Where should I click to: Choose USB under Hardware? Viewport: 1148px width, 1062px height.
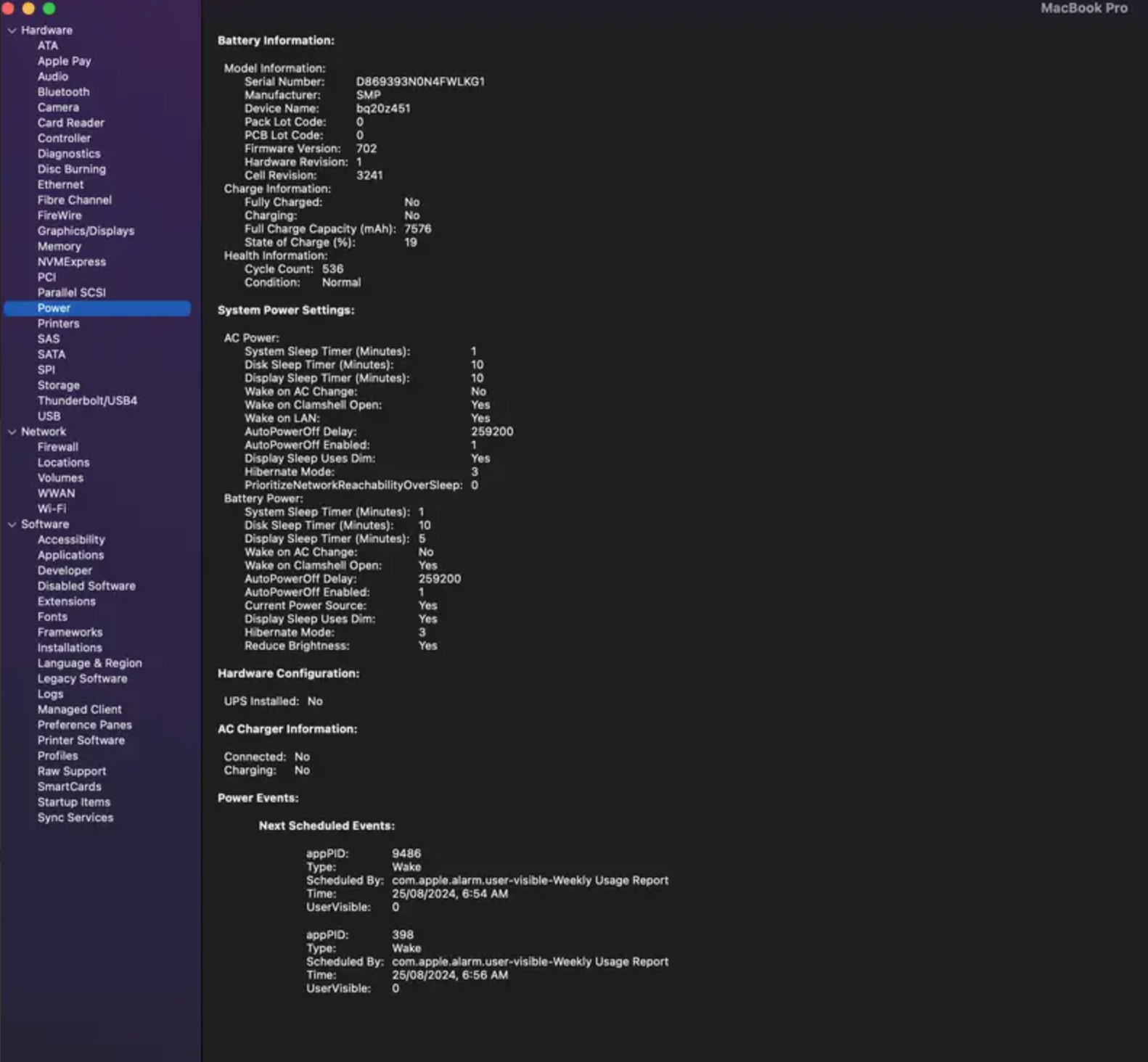point(49,416)
